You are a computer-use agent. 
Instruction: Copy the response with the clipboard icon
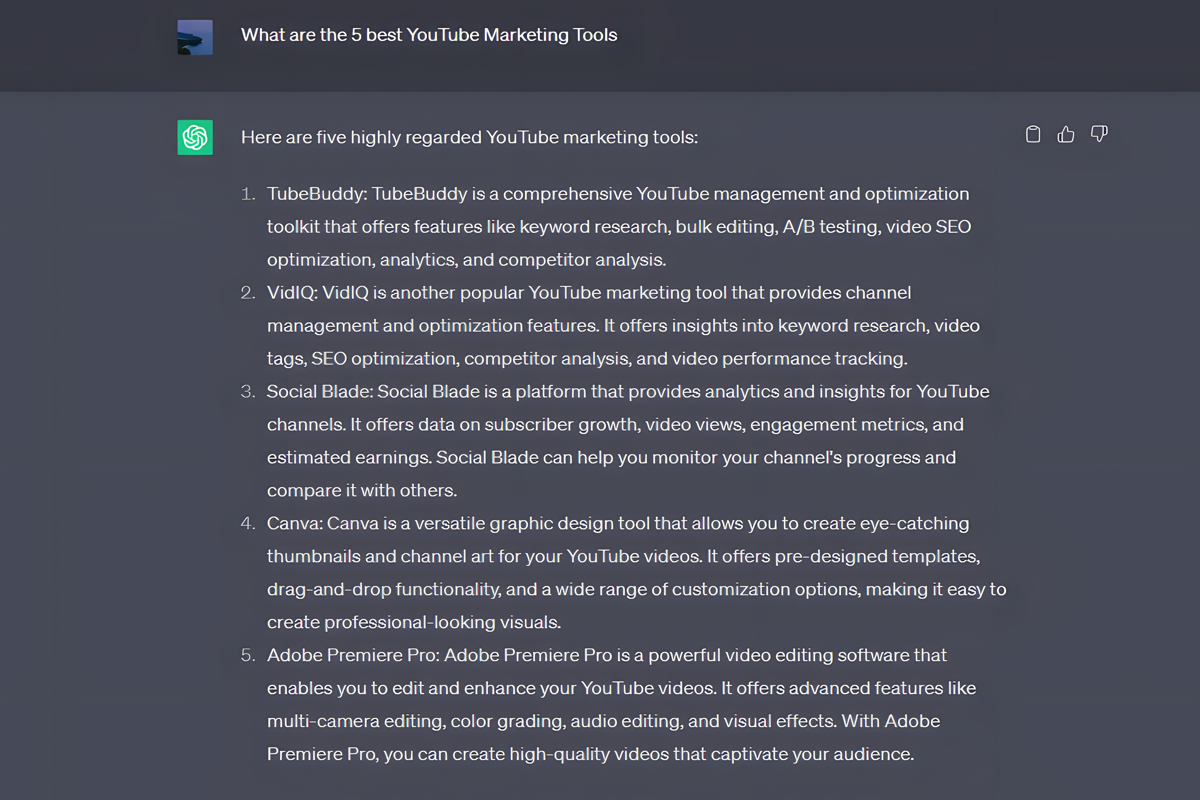(x=1034, y=134)
